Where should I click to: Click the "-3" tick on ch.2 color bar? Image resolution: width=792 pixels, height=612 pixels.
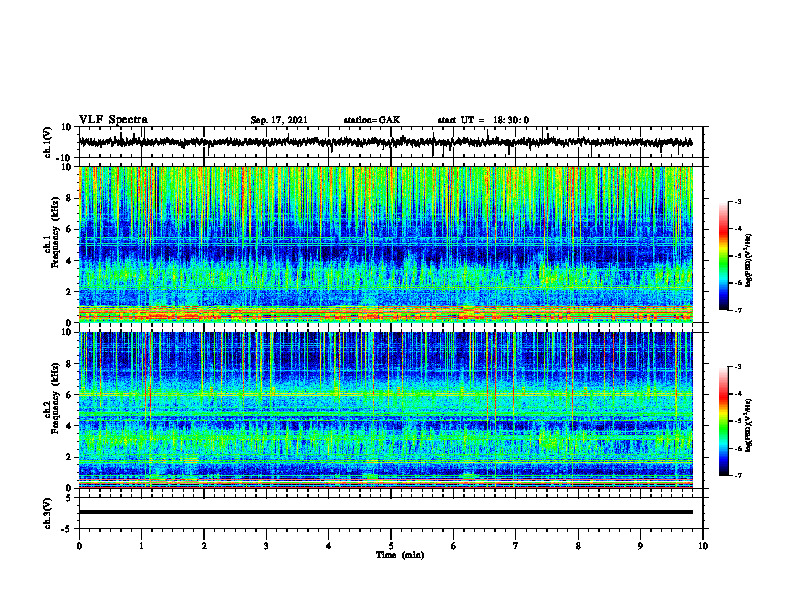(737, 367)
